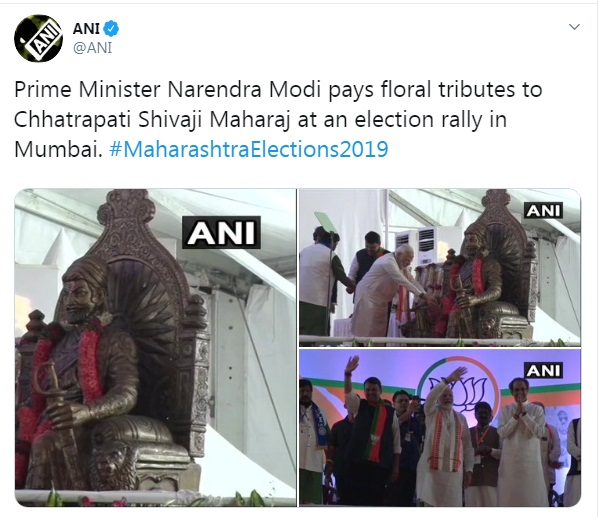Click the lion carving at the throne base
This screenshot has height=517, width=598.
click(x=114, y=464)
